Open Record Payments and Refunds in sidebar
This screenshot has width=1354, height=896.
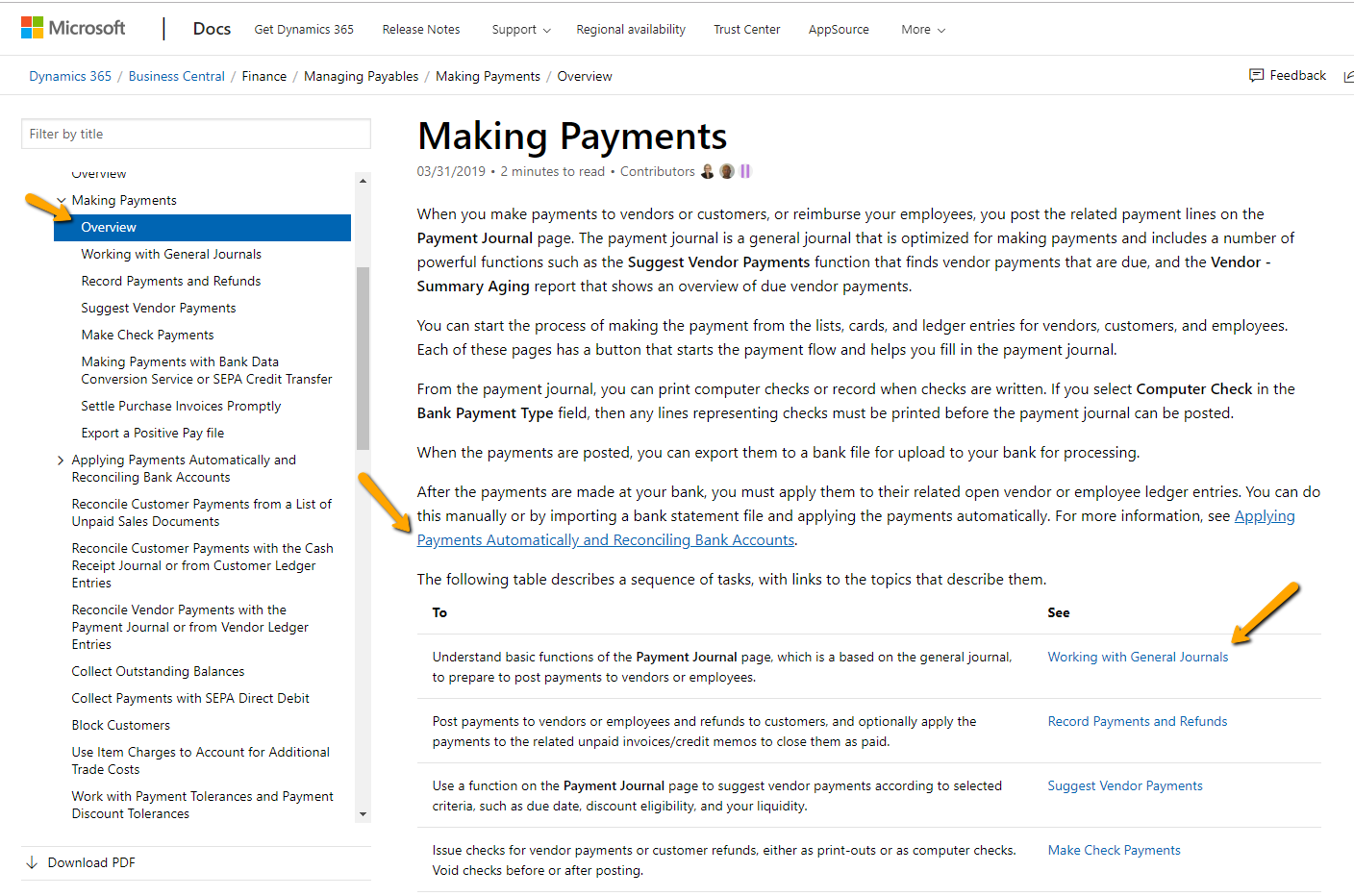click(x=171, y=282)
